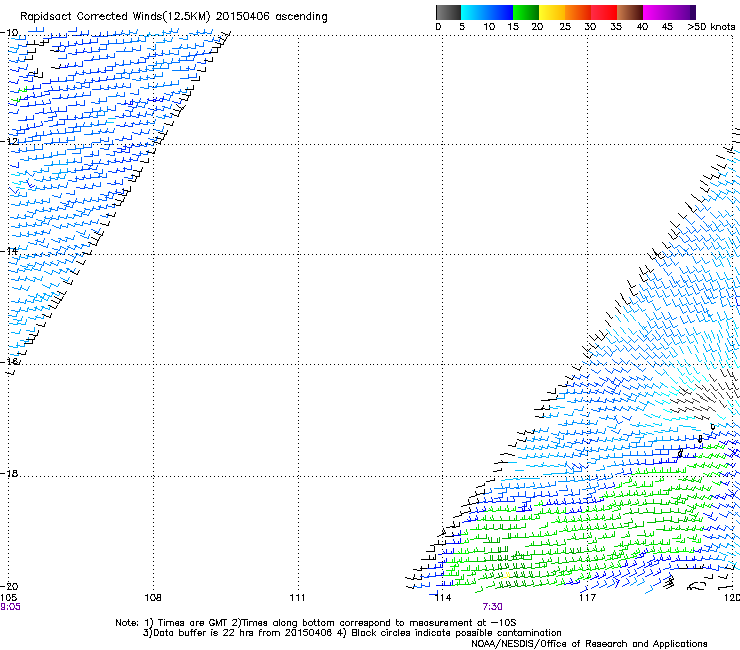The width and height of the screenshot is (740, 650).
Task: Click the '-14' latitude axis label
Action: coord(9,251)
